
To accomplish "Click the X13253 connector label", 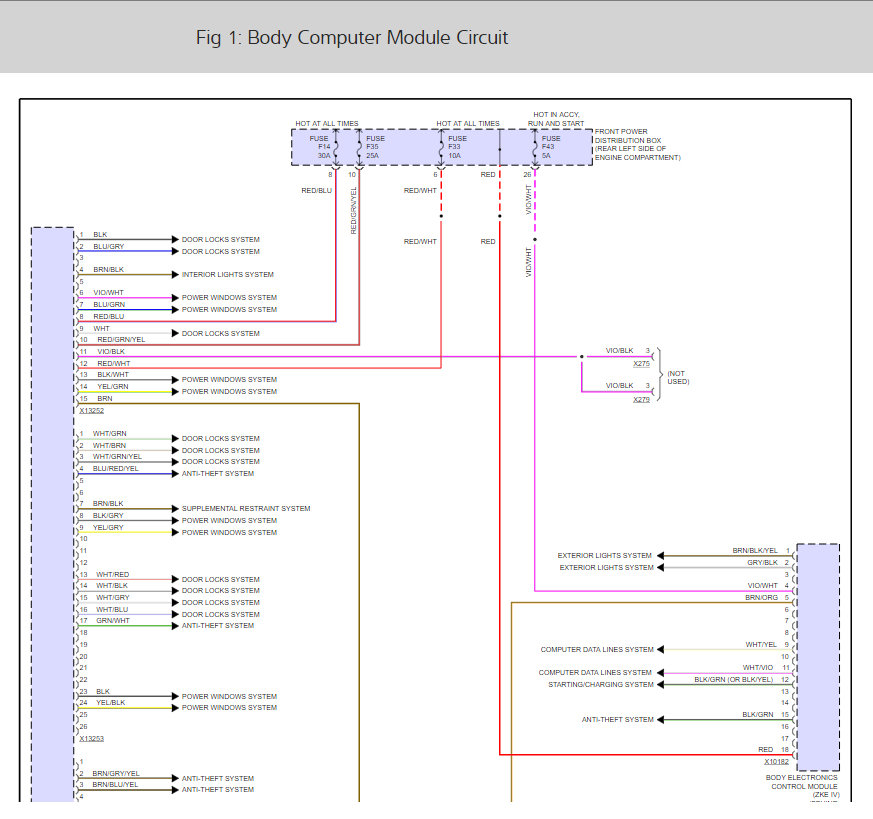I will point(91,739).
